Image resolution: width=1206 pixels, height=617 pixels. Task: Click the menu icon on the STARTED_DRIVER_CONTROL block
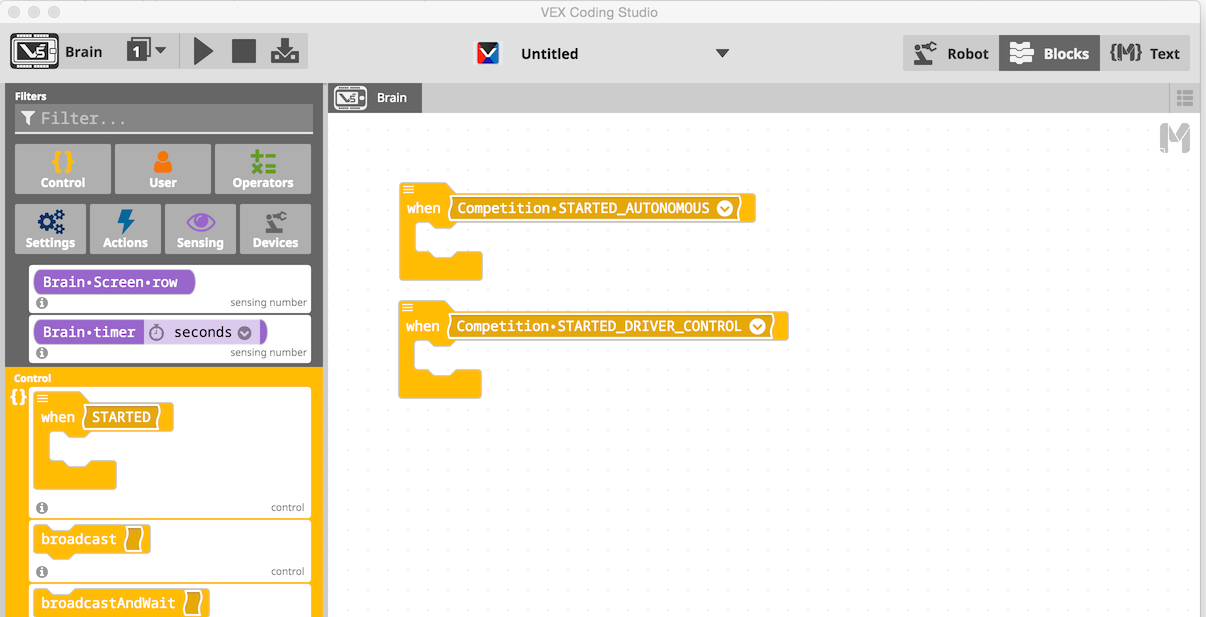(407, 307)
